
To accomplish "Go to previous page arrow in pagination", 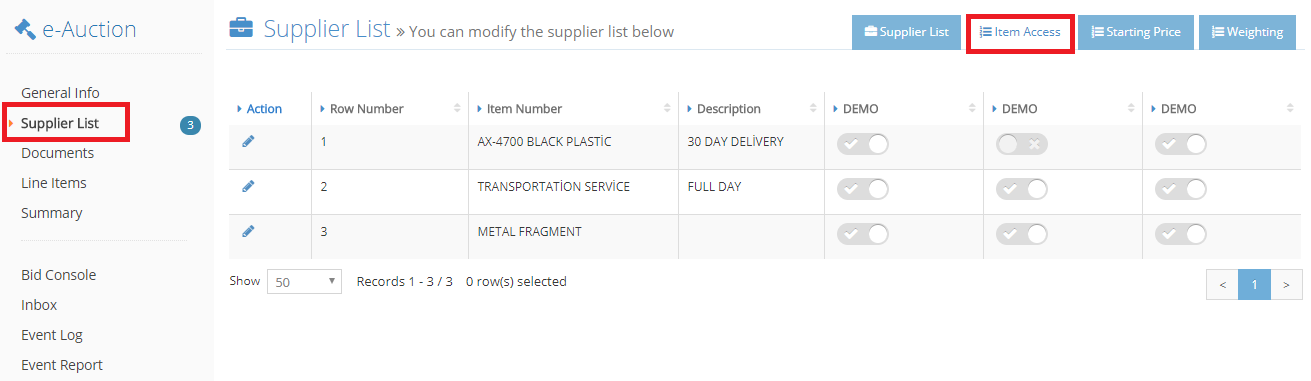I will (1222, 285).
